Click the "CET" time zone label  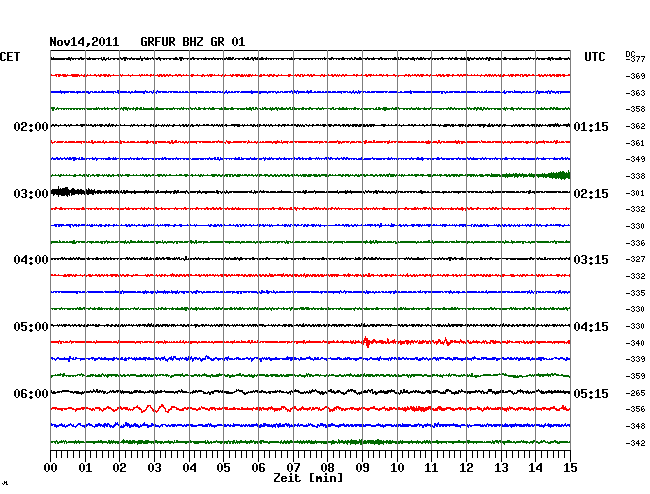(x=10, y=57)
